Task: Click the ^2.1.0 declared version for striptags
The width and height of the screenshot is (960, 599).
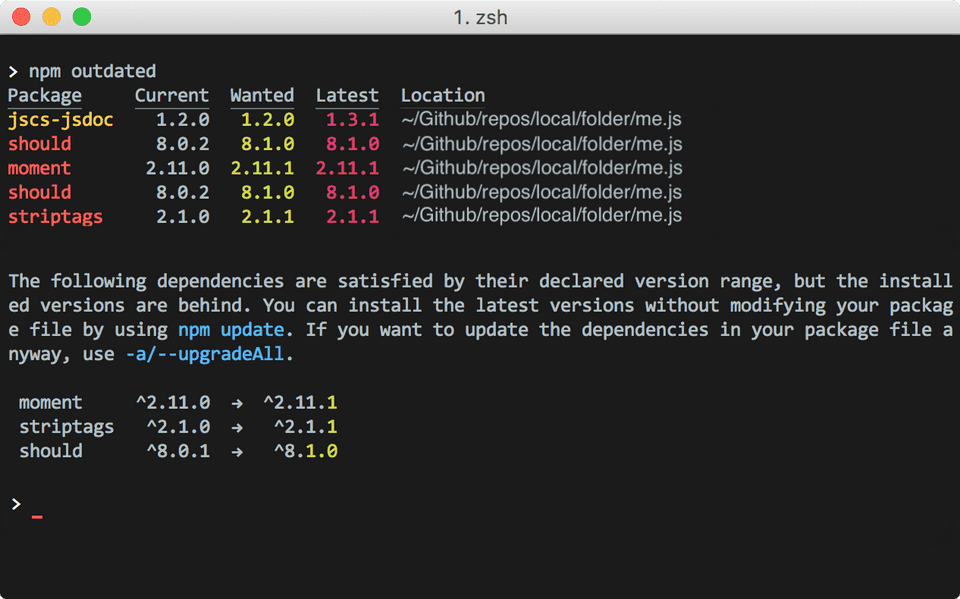Action: [178, 427]
